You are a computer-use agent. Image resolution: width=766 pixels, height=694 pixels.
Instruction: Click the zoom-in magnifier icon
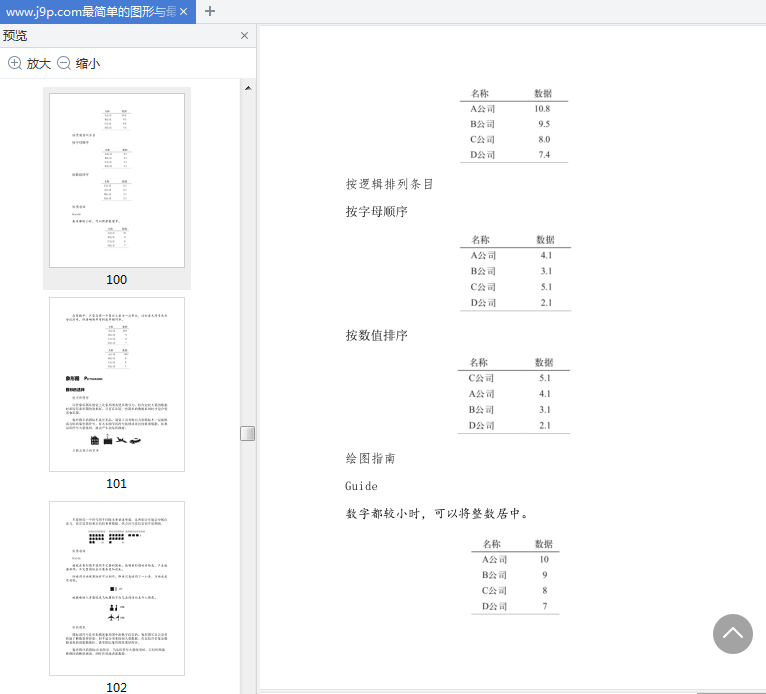15,63
